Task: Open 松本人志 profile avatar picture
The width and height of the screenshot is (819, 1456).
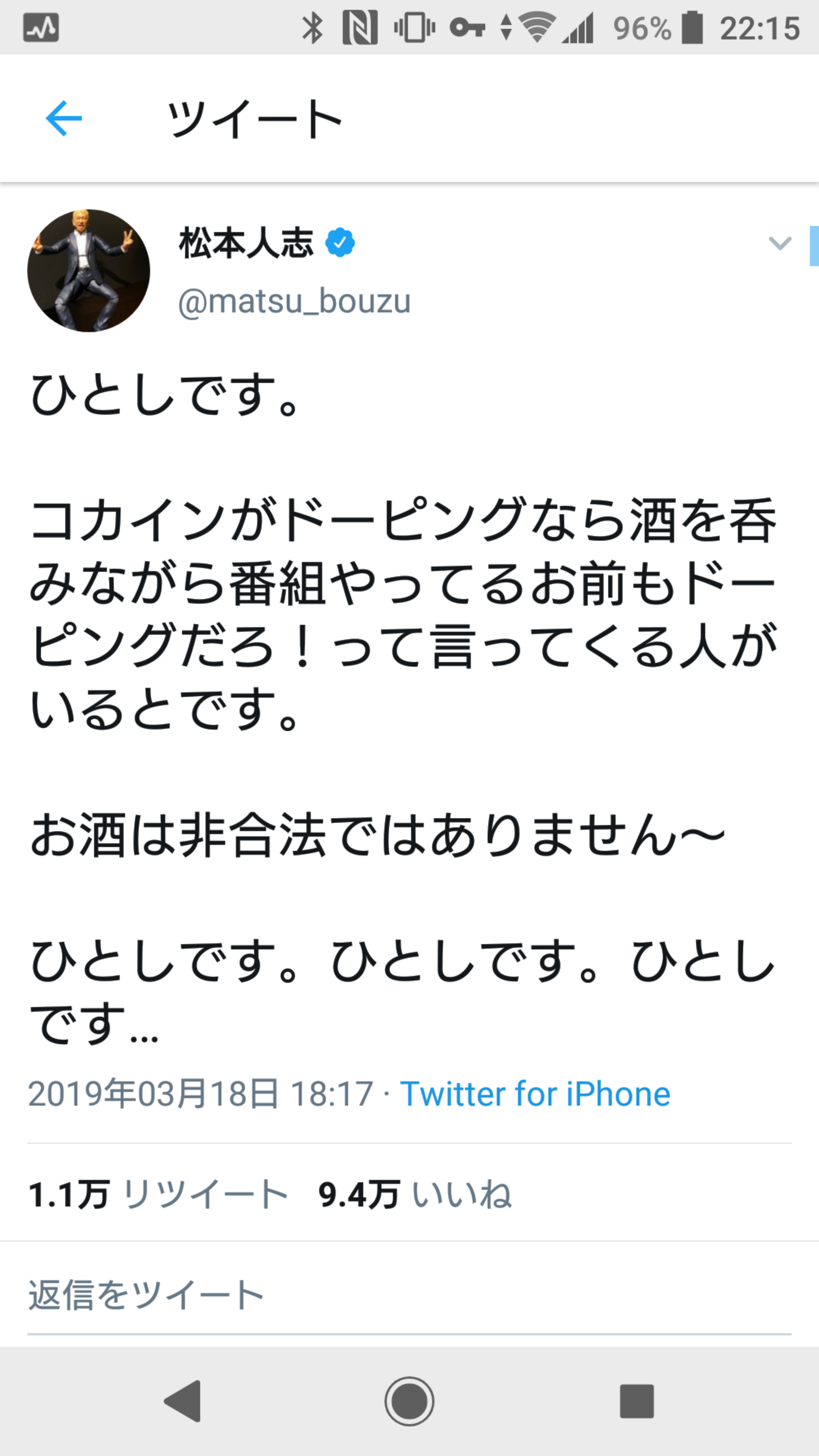Action: click(x=89, y=271)
